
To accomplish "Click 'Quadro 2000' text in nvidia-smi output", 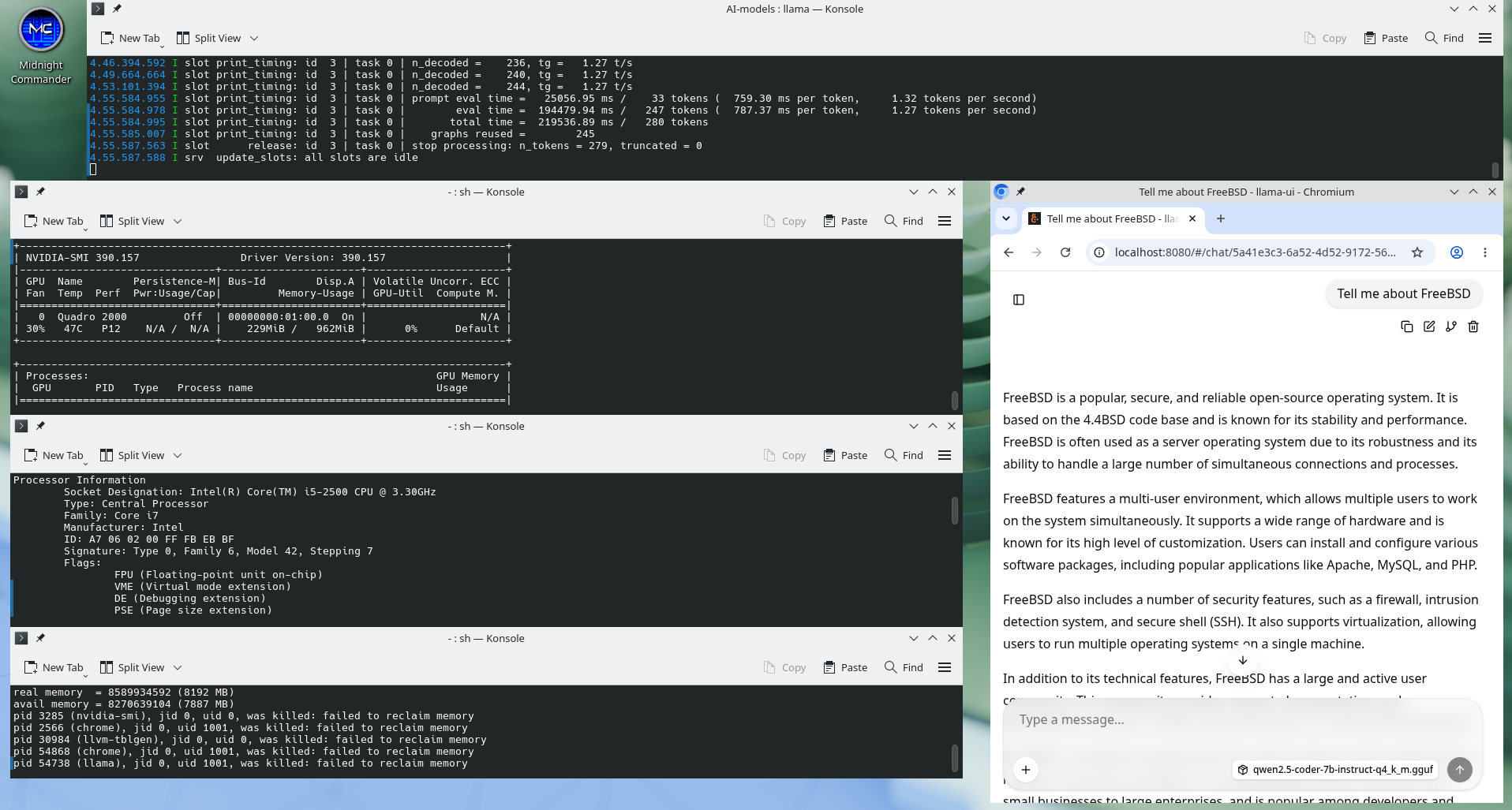I will coord(92,317).
